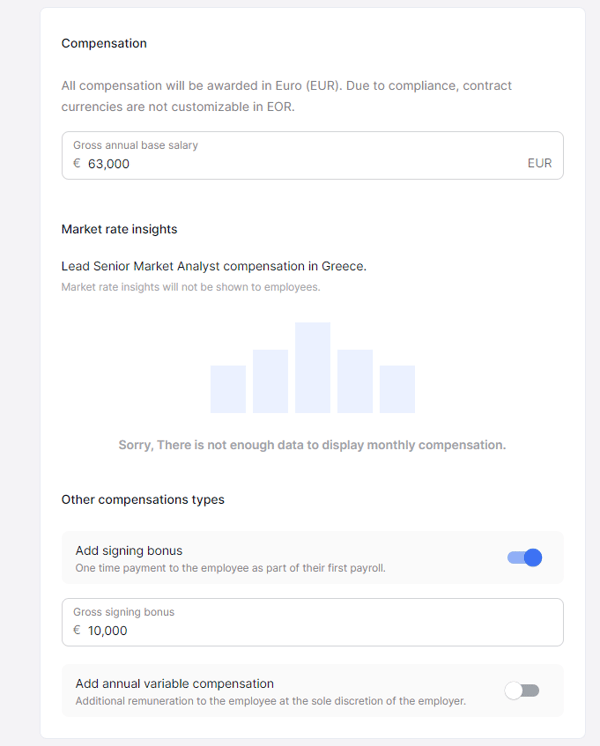Click the Add signing bonus row label
This screenshot has height=746, width=600.
129,550
